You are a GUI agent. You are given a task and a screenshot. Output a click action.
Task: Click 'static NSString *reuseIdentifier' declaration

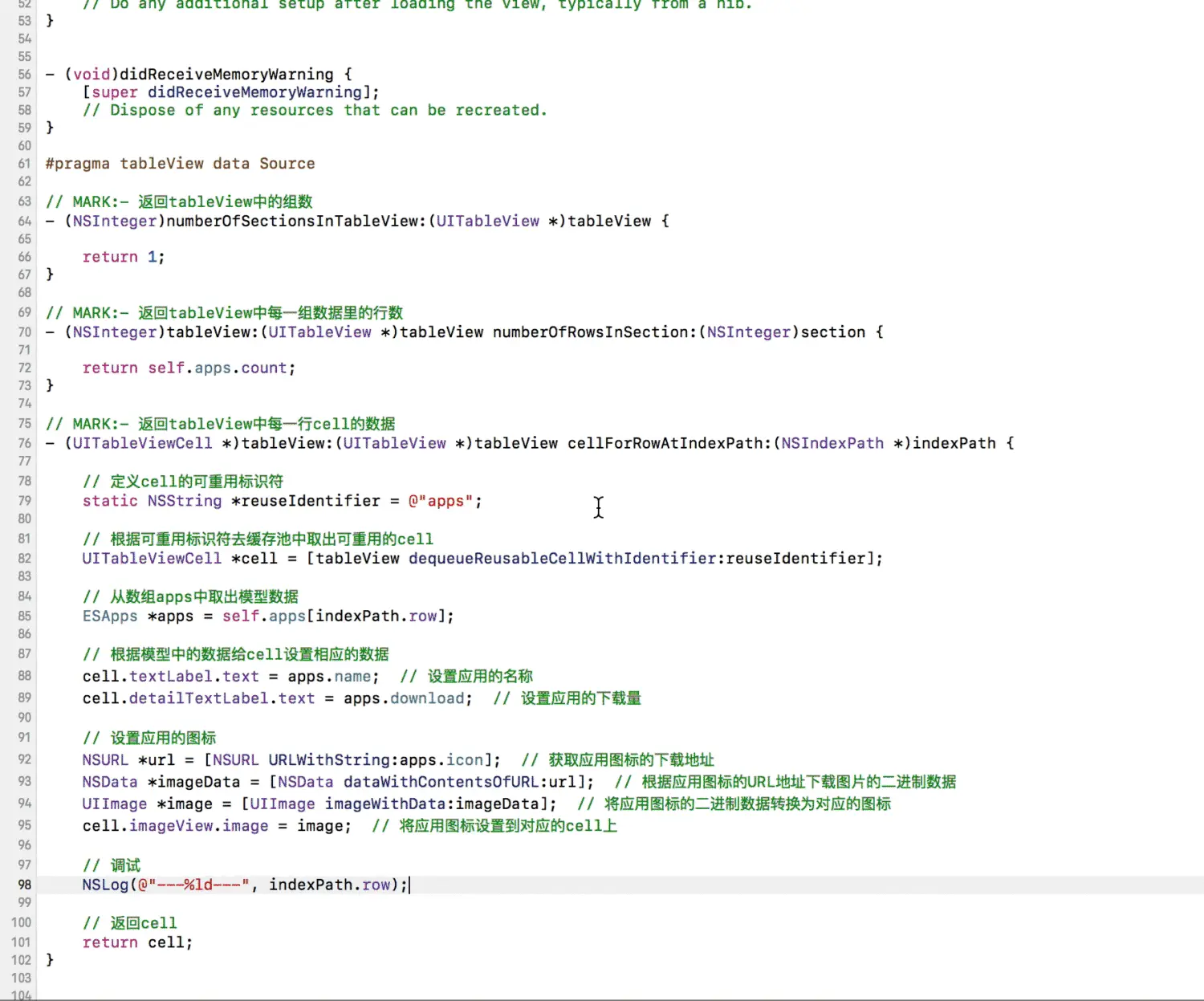(231, 501)
